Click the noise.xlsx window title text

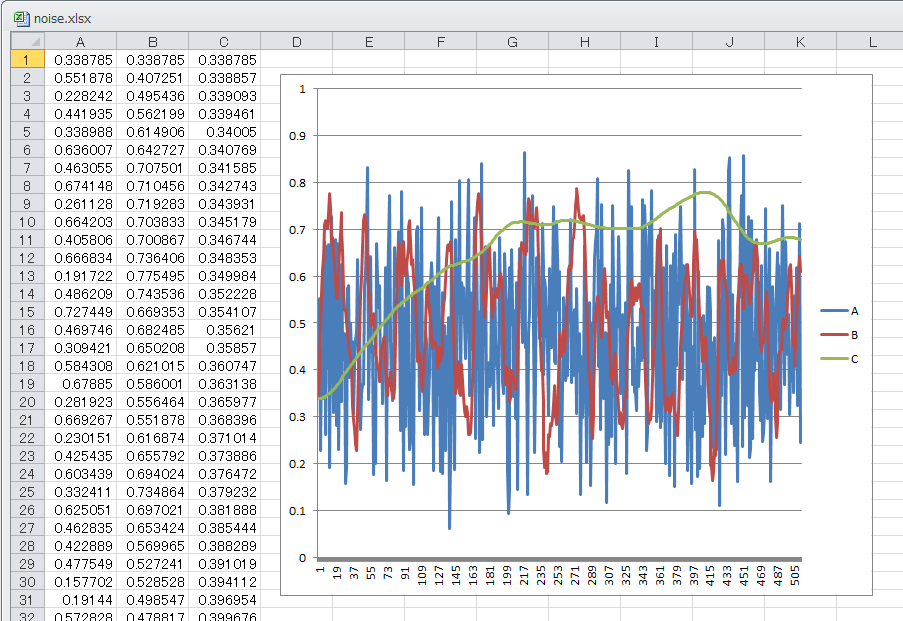tap(63, 17)
